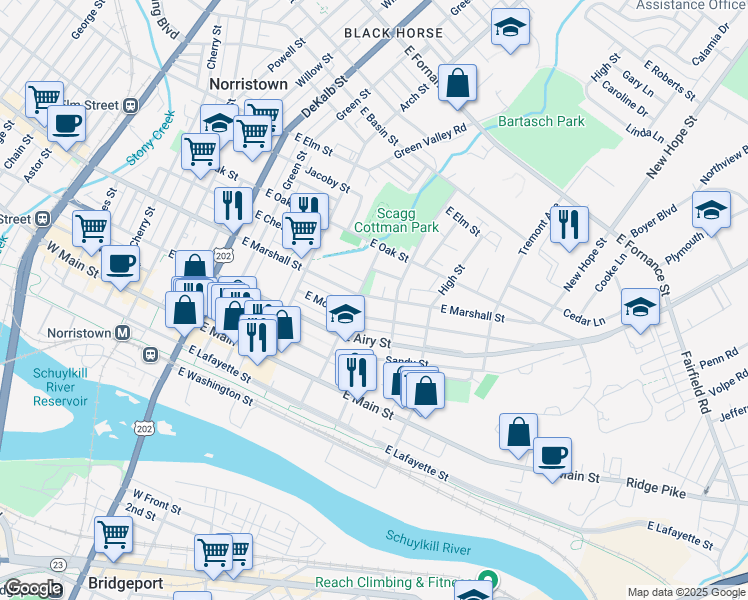The height and width of the screenshot is (600, 748).
Task: Click the Schuylkill River Reservoir label
Action: [x=60, y=387]
